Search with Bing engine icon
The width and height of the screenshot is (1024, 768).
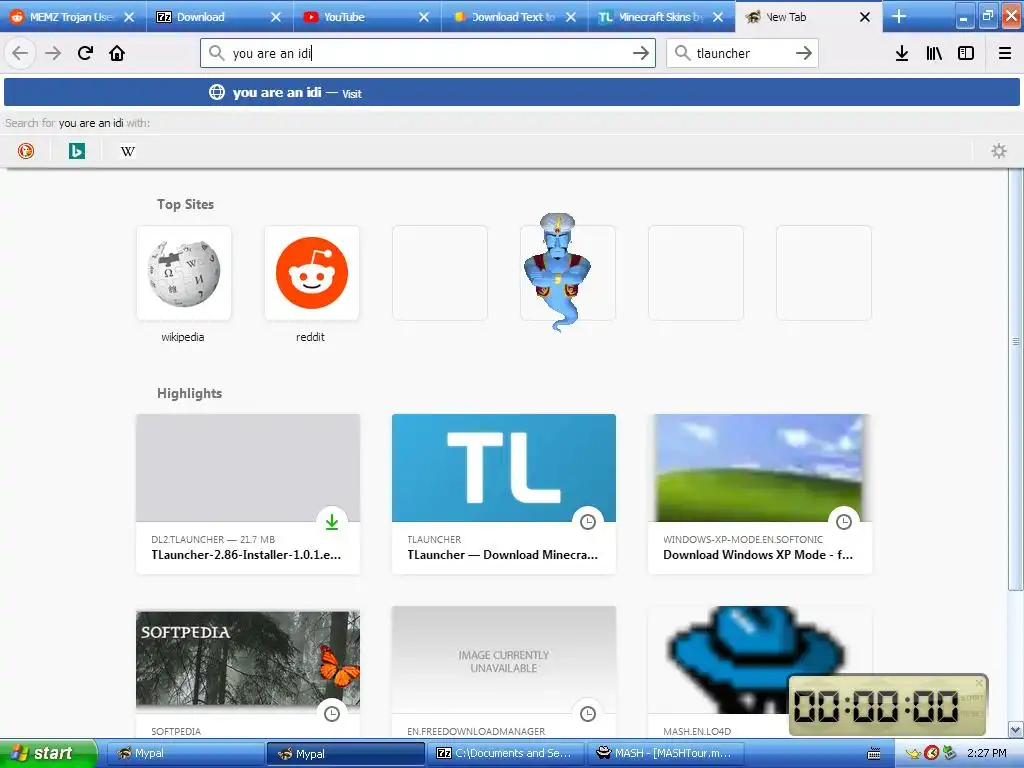pyautogui.click(x=76, y=151)
